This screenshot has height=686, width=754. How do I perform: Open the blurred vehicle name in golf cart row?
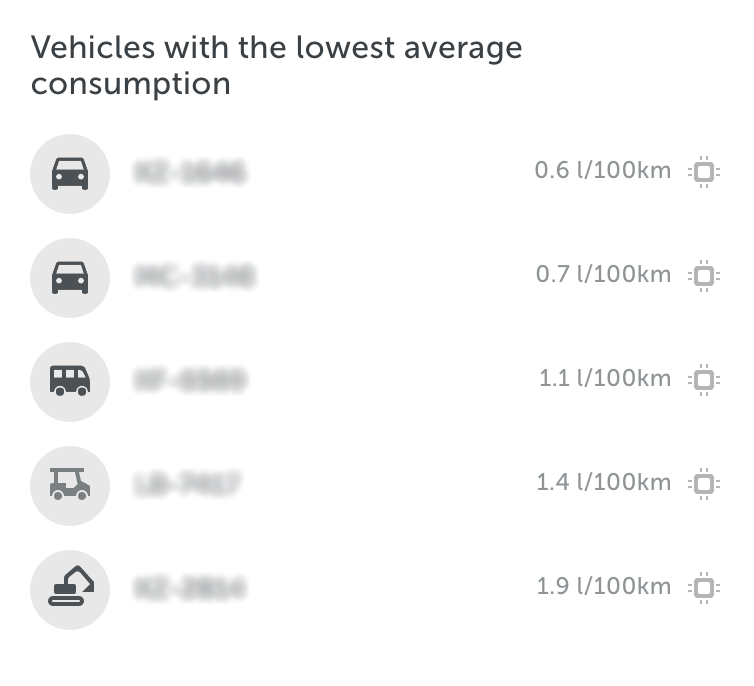point(187,484)
